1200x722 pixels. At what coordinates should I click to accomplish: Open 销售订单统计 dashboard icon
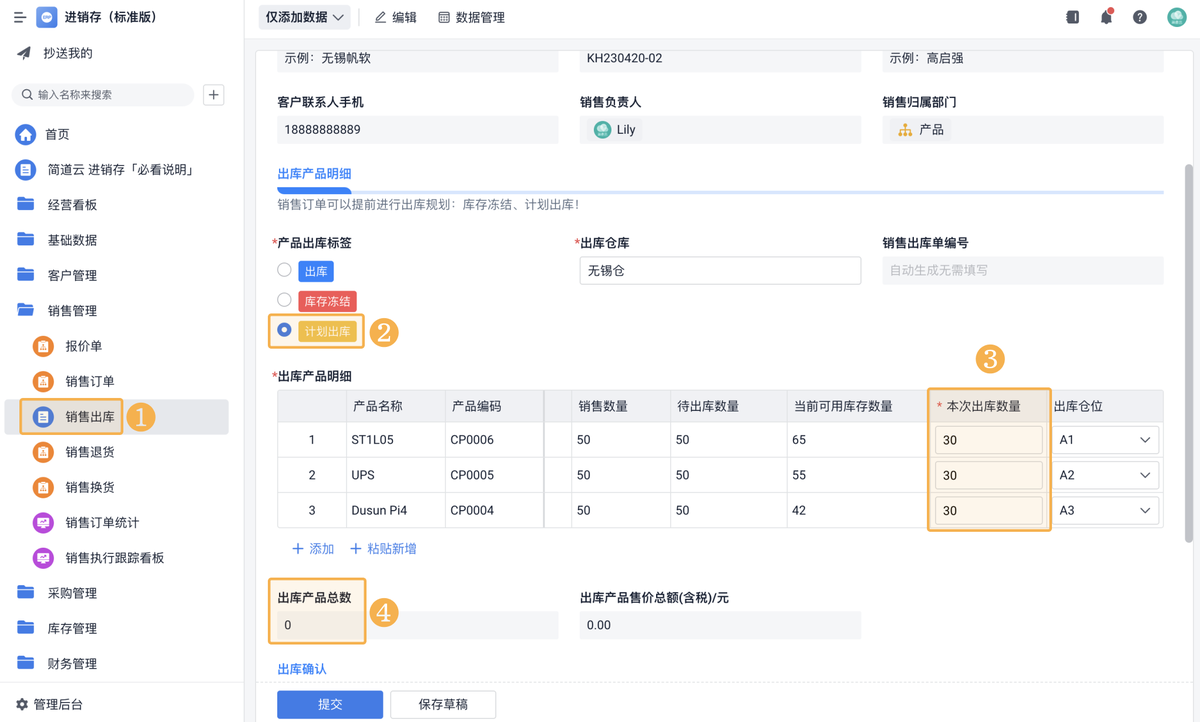(43, 522)
